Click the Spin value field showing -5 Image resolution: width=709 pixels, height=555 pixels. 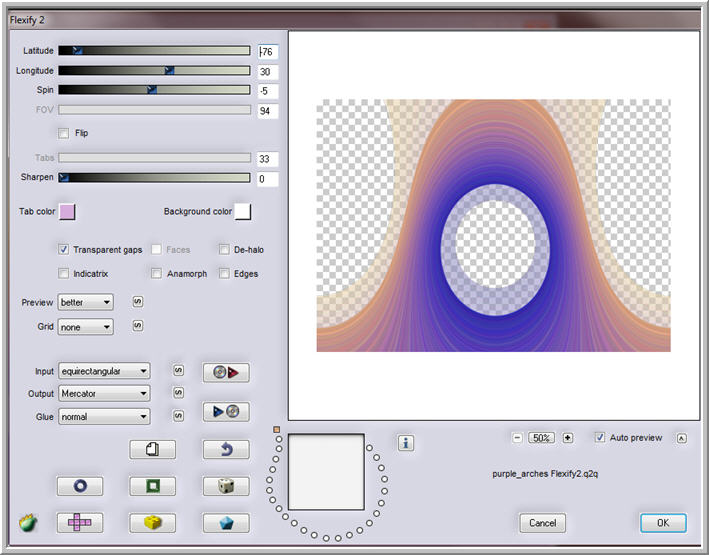click(268, 91)
